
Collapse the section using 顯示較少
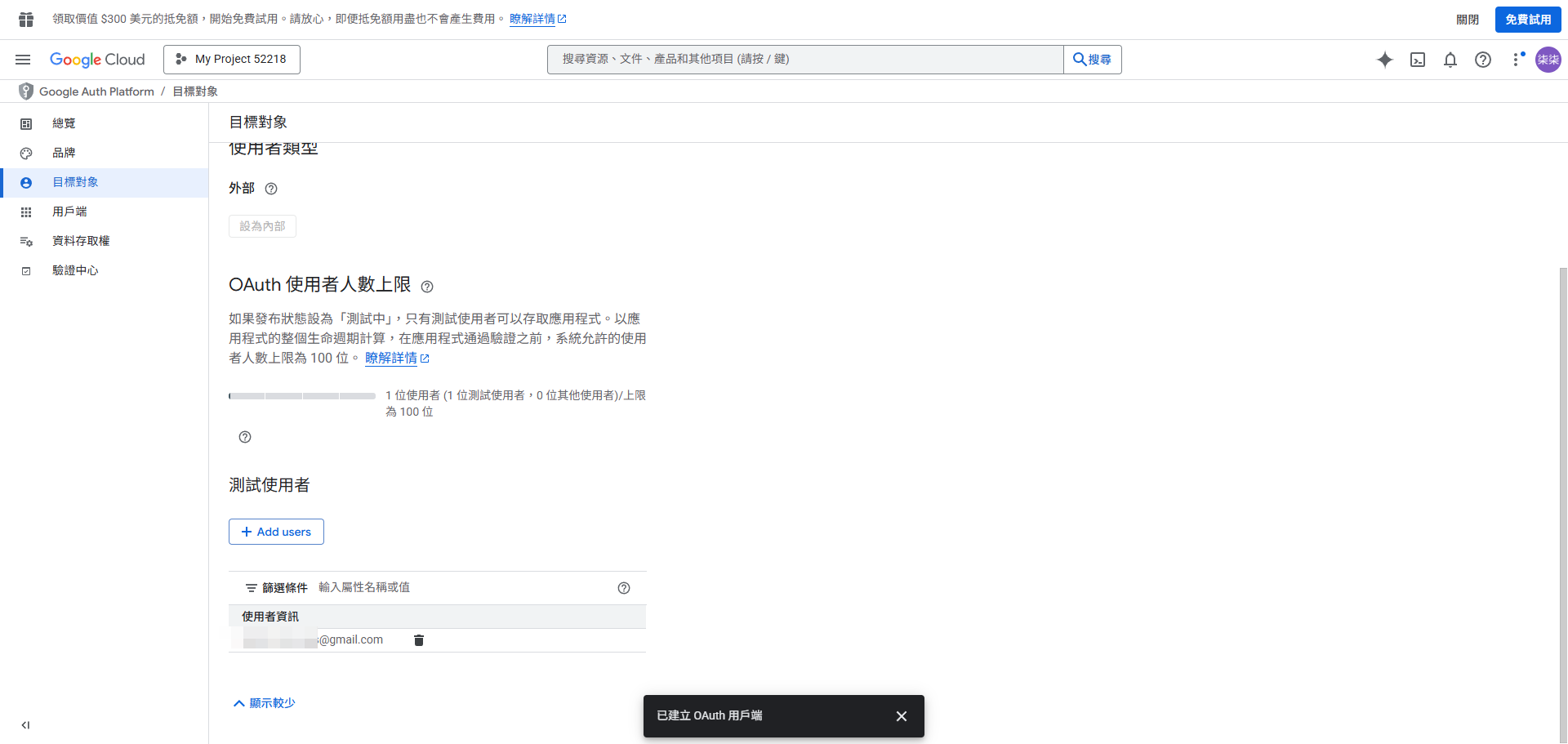(x=263, y=702)
